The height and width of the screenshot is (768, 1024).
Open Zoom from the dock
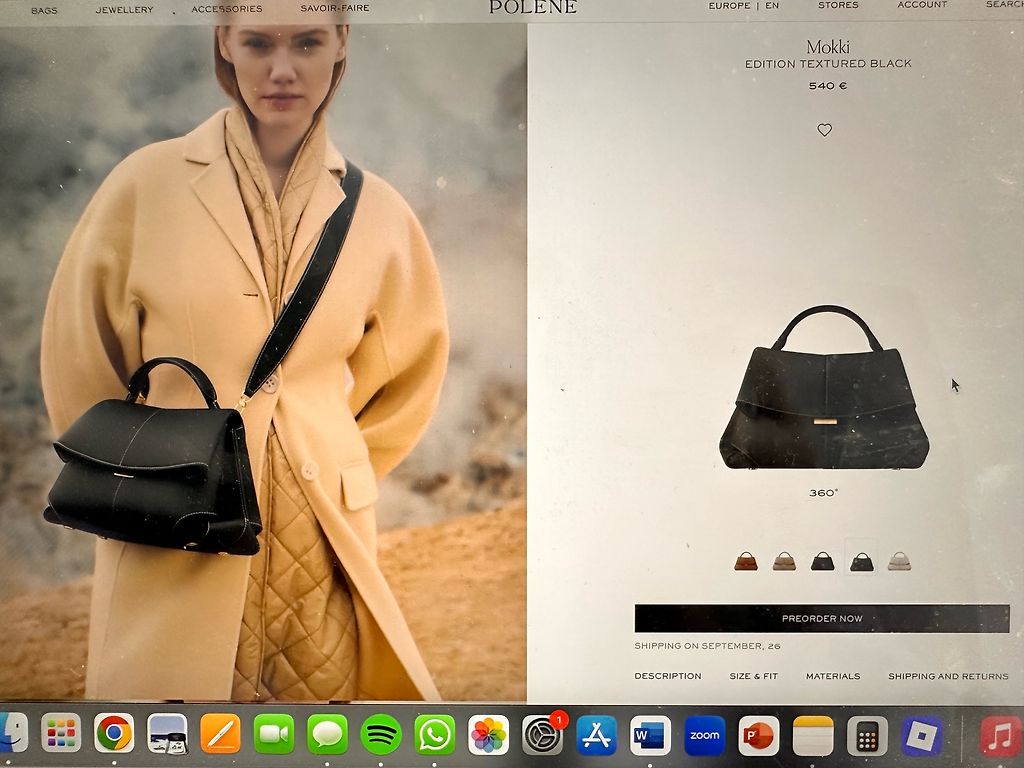pos(704,735)
